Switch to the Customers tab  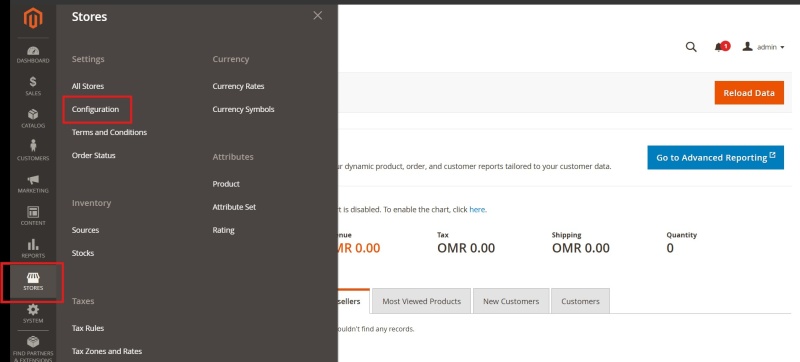pyautogui.click(x=580, y=301)
